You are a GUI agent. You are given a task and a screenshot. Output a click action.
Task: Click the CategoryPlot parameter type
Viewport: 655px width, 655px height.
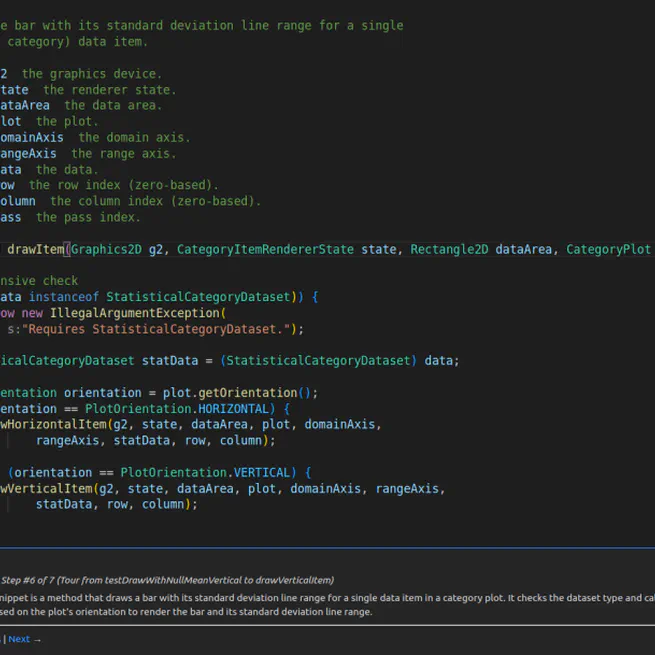point(608,249)
